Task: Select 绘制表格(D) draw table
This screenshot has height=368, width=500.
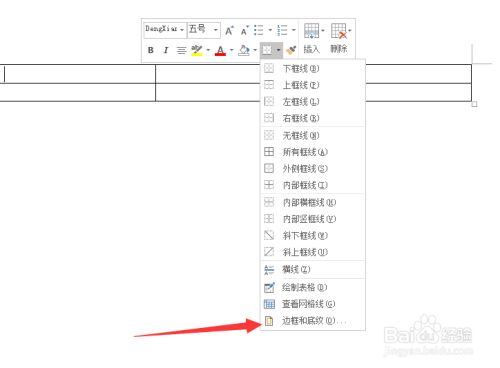Action: click(313, 287)
